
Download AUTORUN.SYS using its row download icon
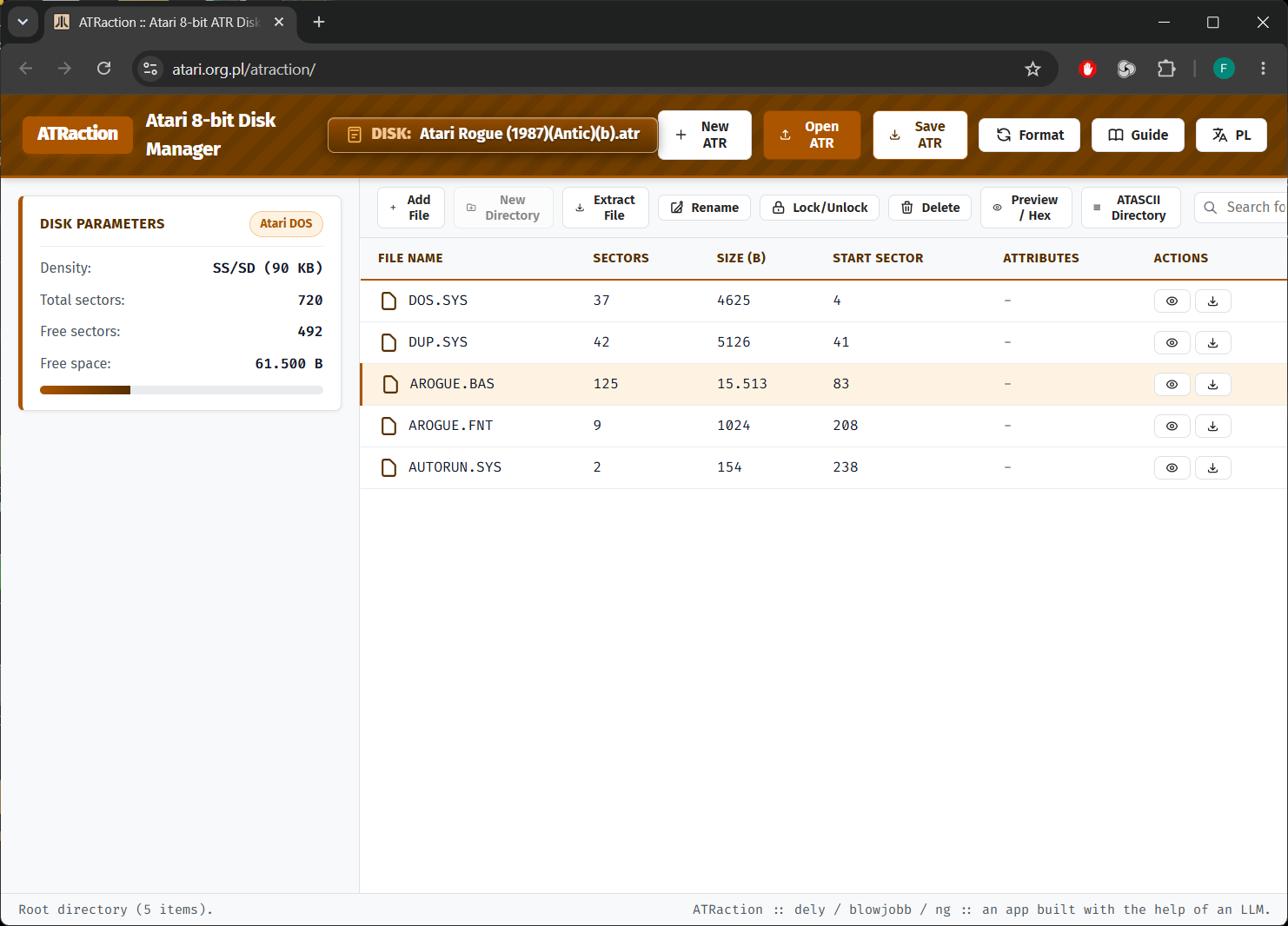1213,467
